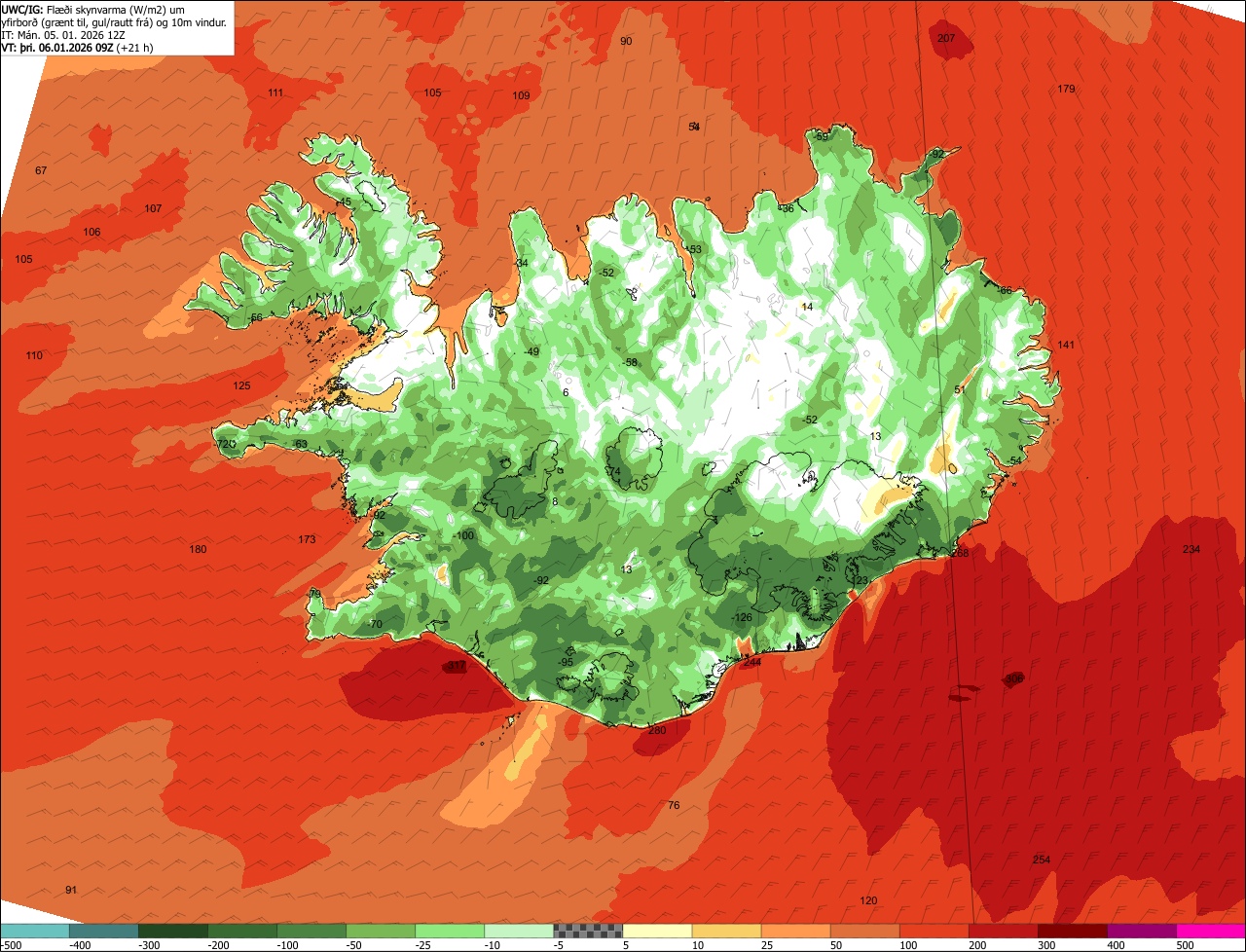Image resolution: width=1246 pixels, height=952 pixels.
Task: Click the value 106 in the western sea
Action: point(92,232)
